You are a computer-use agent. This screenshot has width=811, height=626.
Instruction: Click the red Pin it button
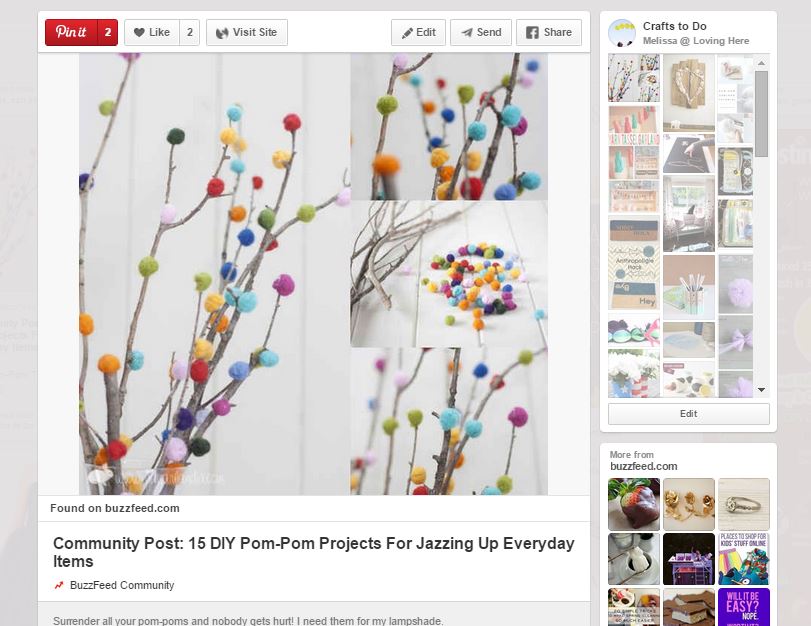(71, 33)
